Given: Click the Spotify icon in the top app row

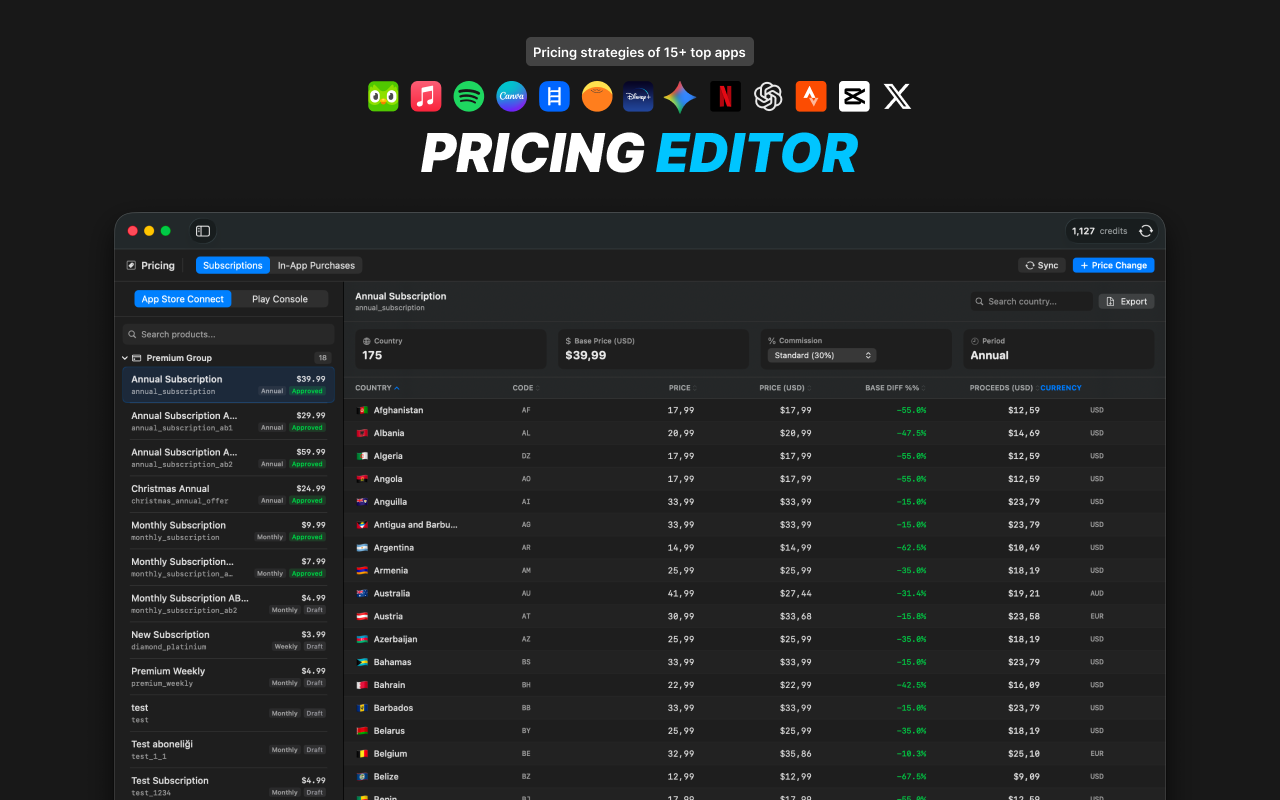Looking at the screenshot, I should [468, 96].
